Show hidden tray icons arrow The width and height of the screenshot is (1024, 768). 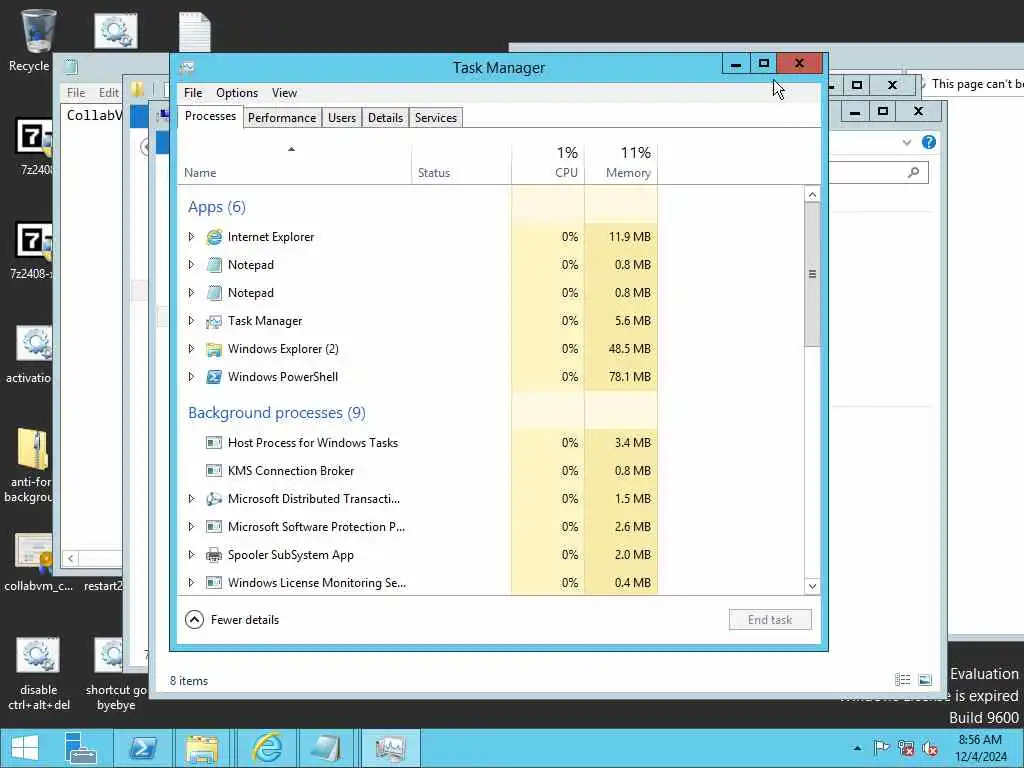[857, 748]
